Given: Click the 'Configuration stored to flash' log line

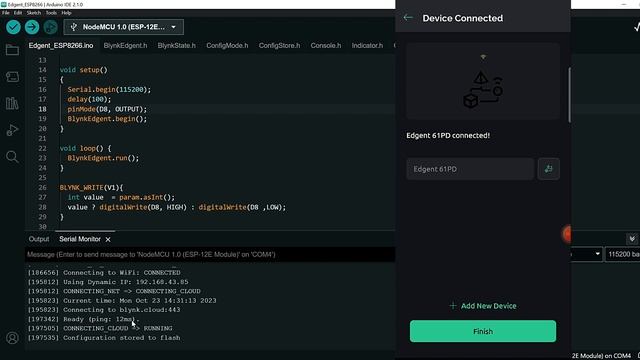Looking at the screenshot, I should pyautogui.click(x=104, y=338).
